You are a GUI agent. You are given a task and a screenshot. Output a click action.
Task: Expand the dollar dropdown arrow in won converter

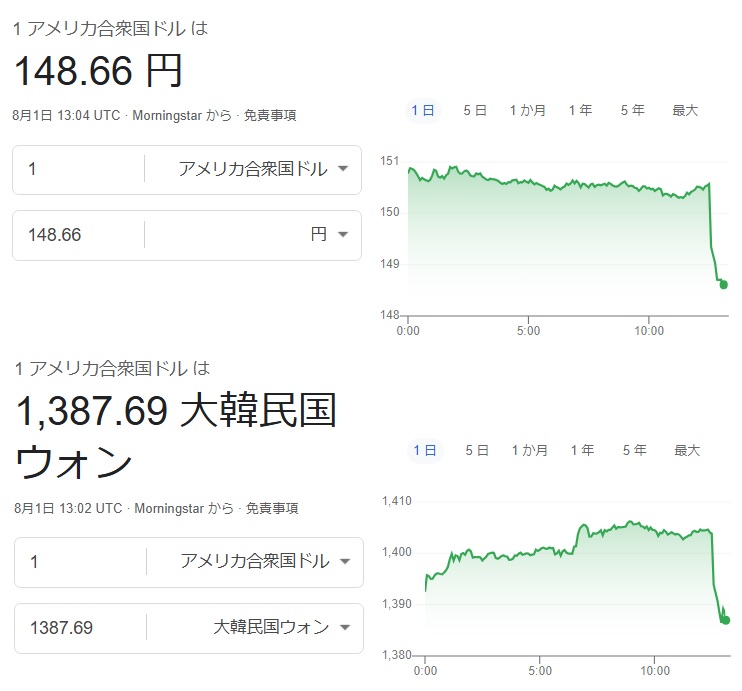(x=345, y=562)
